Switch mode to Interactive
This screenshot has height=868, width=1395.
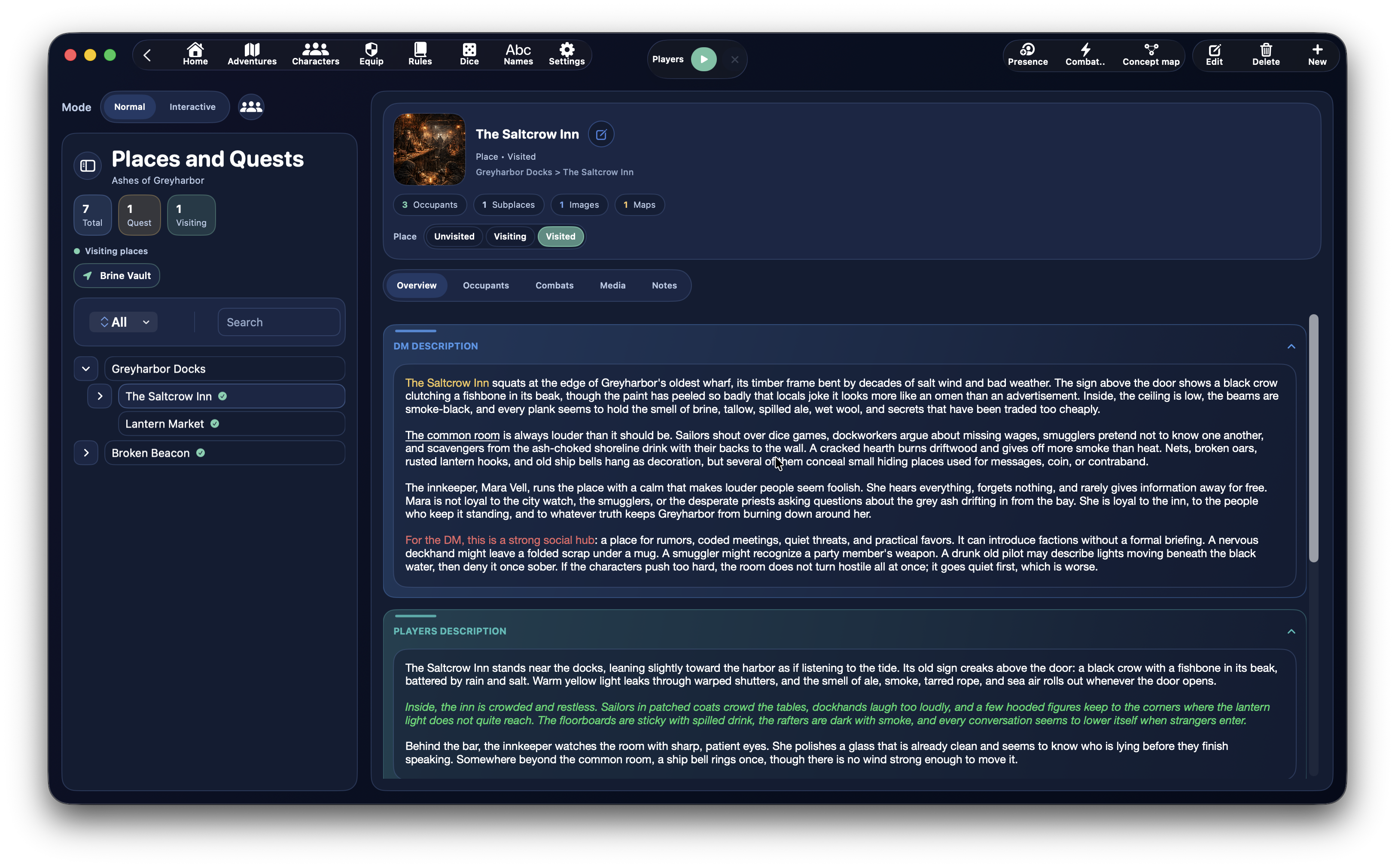[x=192, y=107]
